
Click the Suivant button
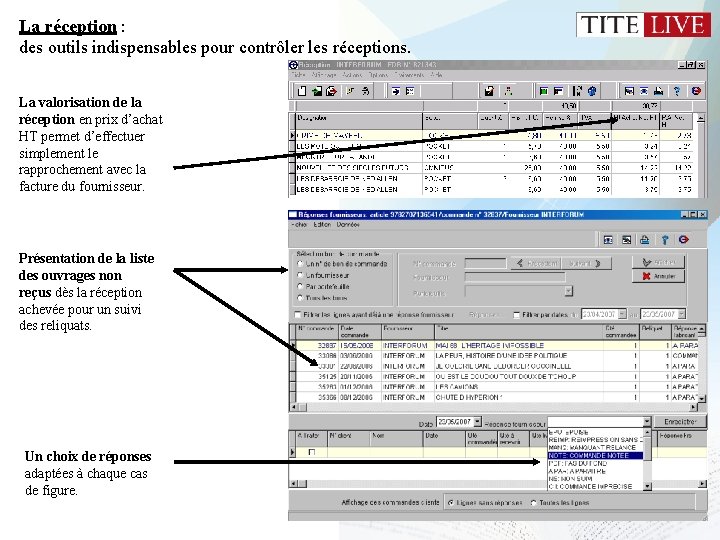point(587,263)
